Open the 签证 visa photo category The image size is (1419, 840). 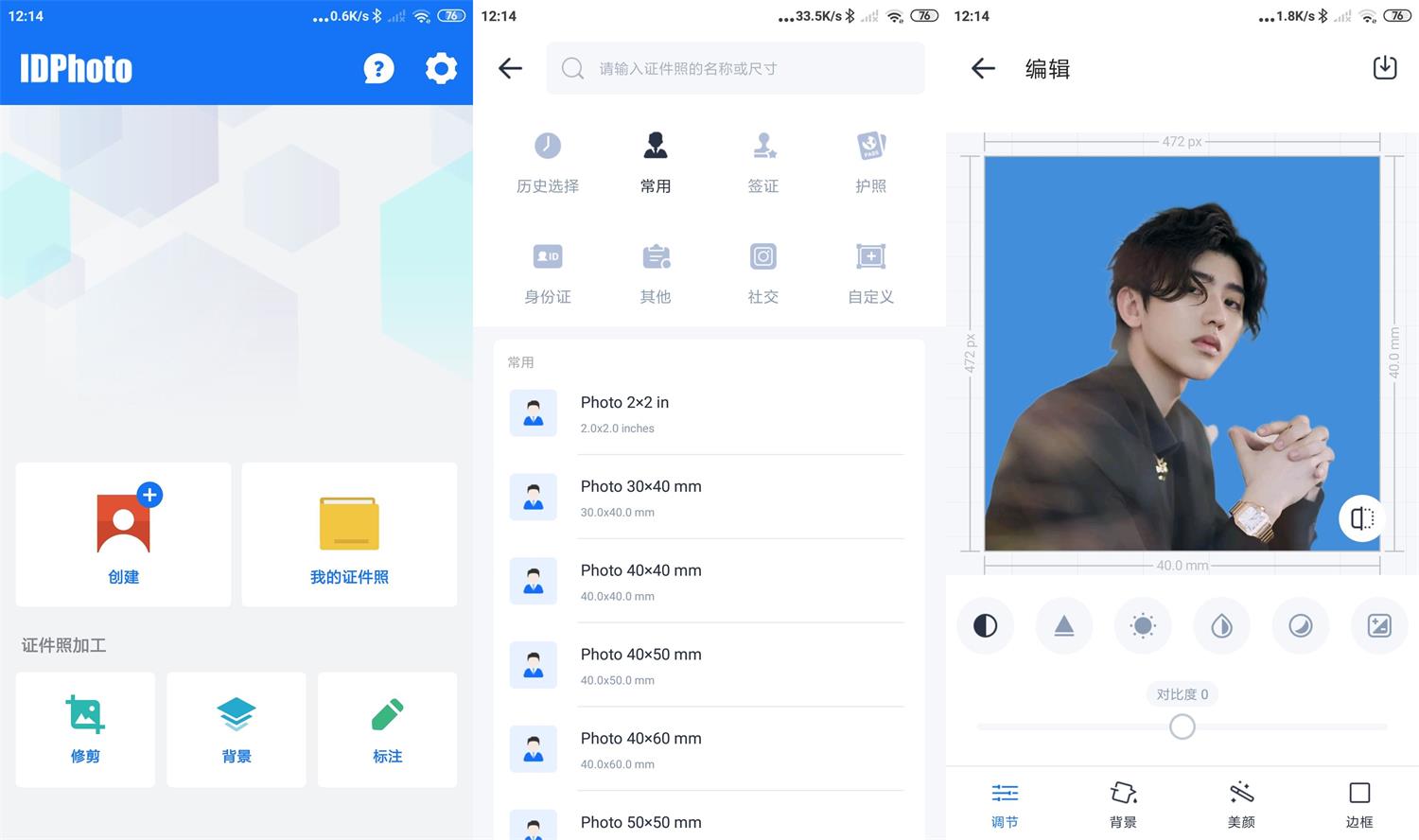tap(762, 161)
